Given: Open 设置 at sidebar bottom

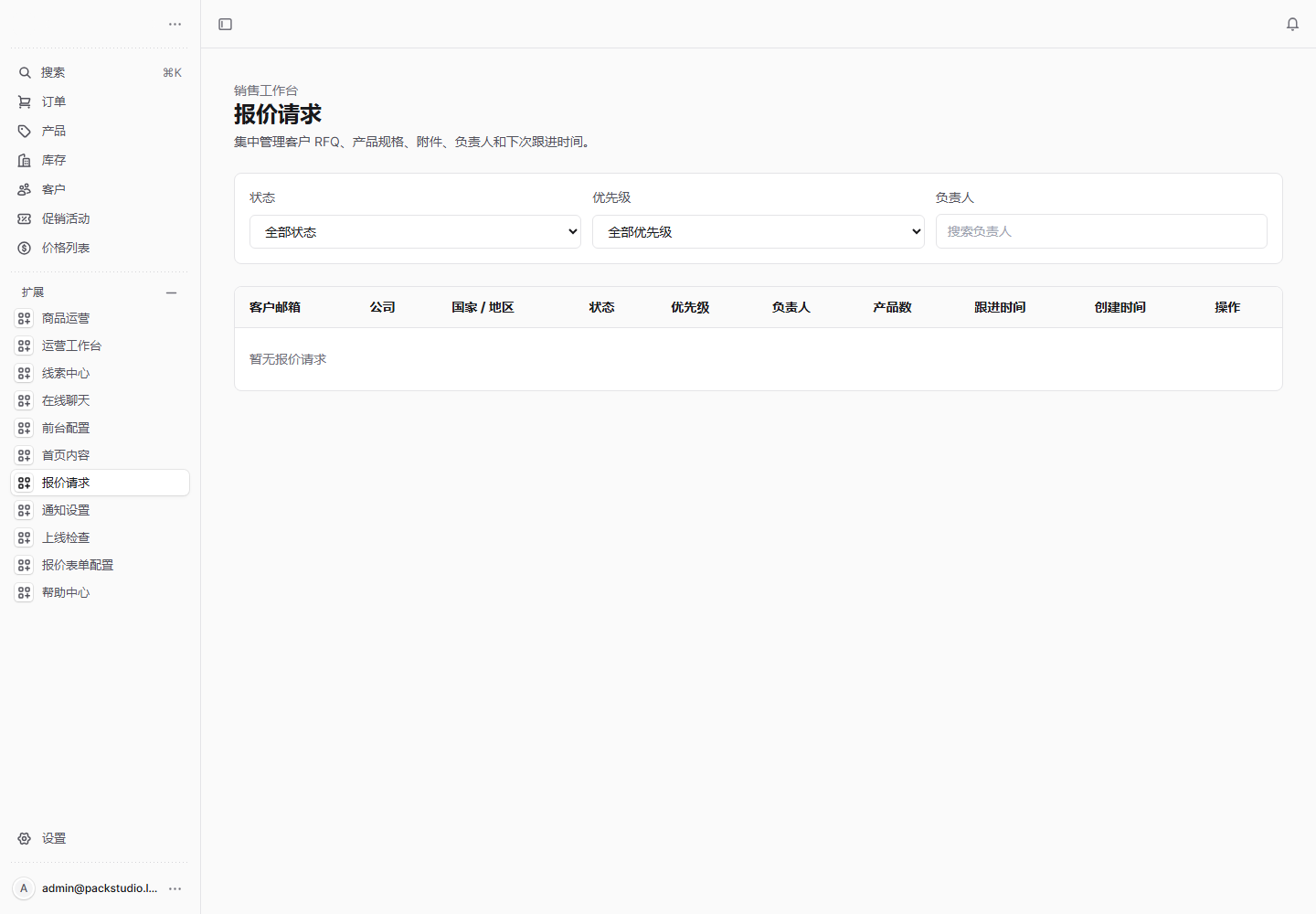Looking at the screenshot, I should pyautogui.click(x=101, y=838).
